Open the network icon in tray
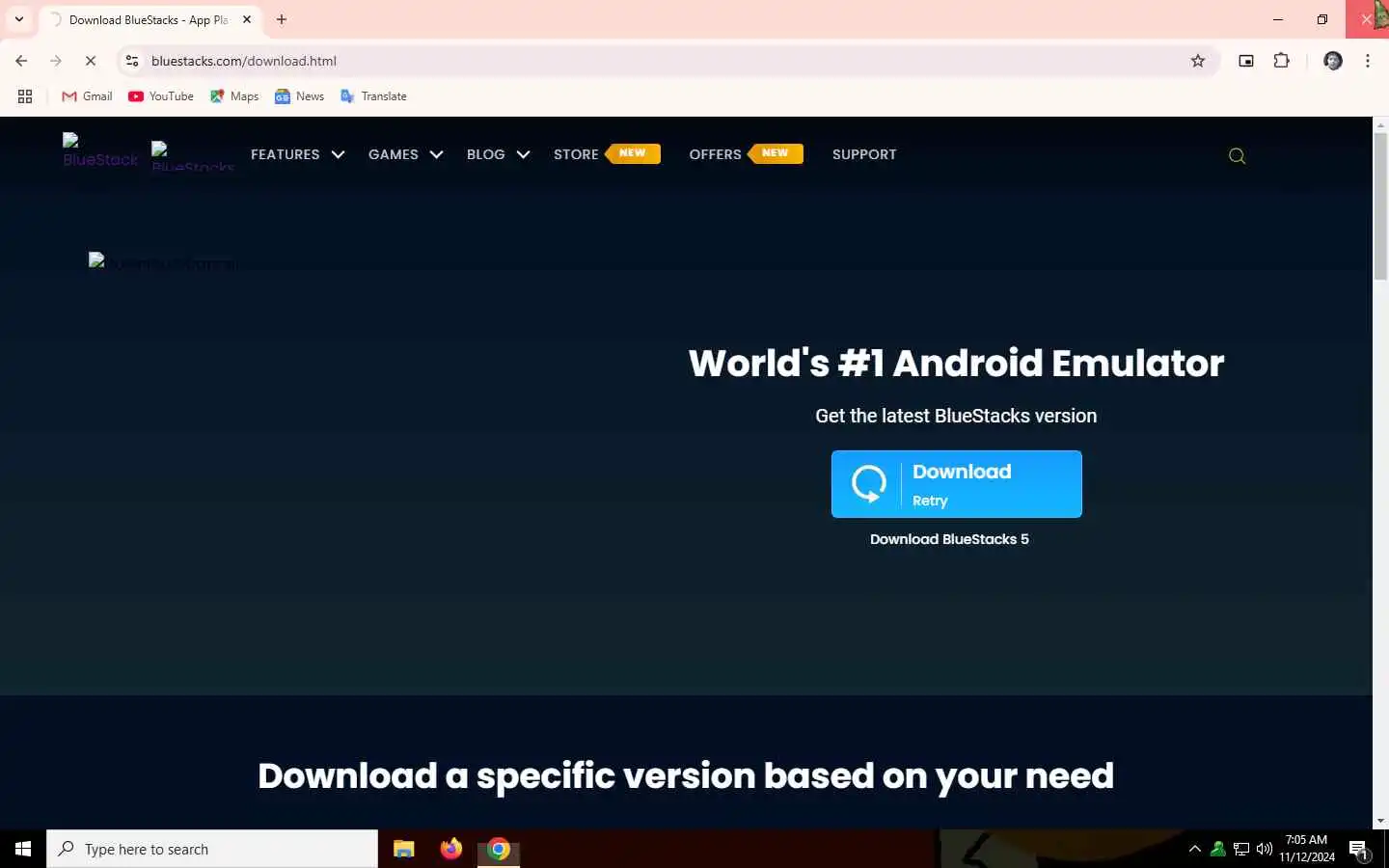The image size is (1389, 868). click(x=1241, y=849)
